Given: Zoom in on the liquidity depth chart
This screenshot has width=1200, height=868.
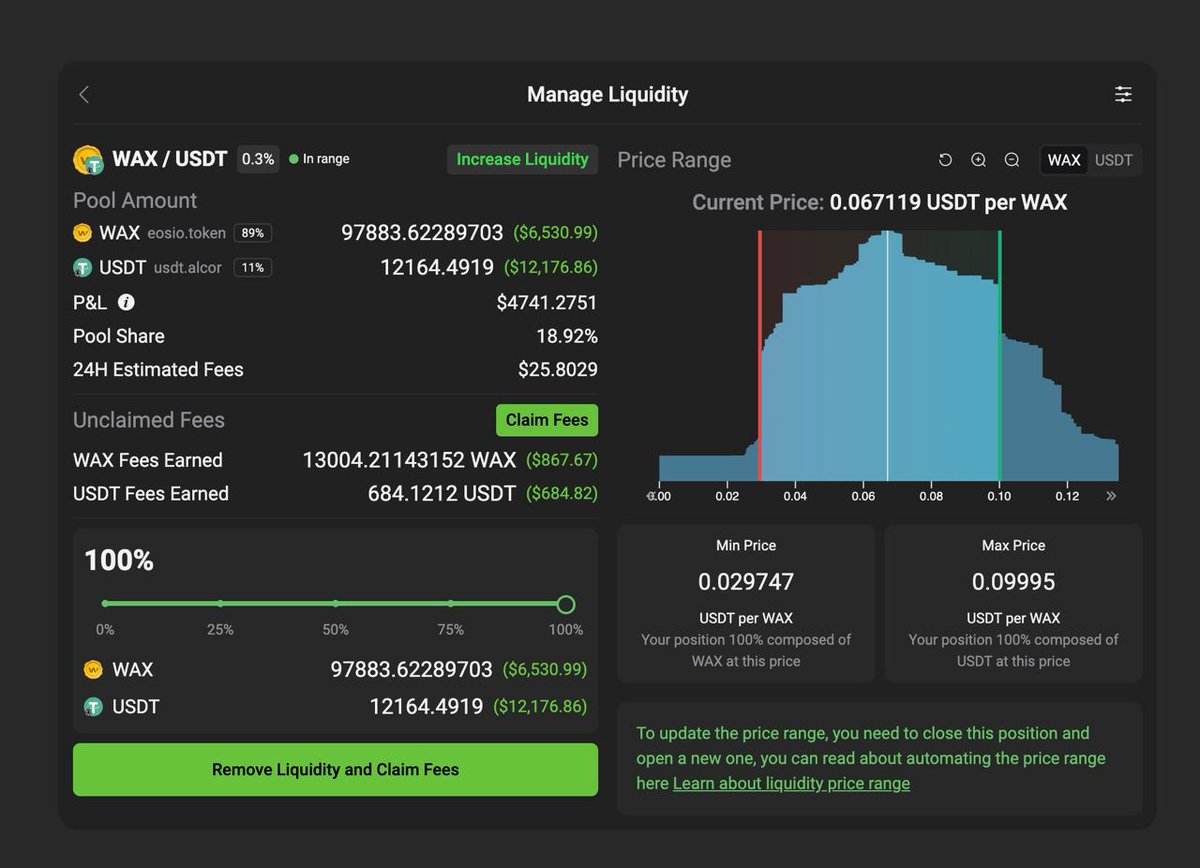Looking at the screenshot, I should (x=978, y=159).
